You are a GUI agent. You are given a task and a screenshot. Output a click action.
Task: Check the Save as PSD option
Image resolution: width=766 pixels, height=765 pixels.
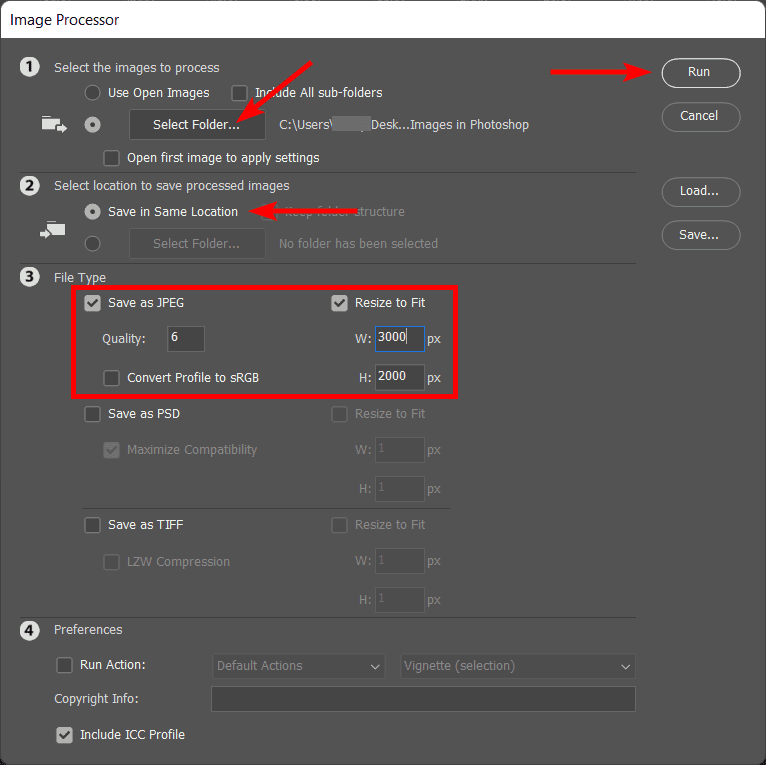[x=93, y=414]
